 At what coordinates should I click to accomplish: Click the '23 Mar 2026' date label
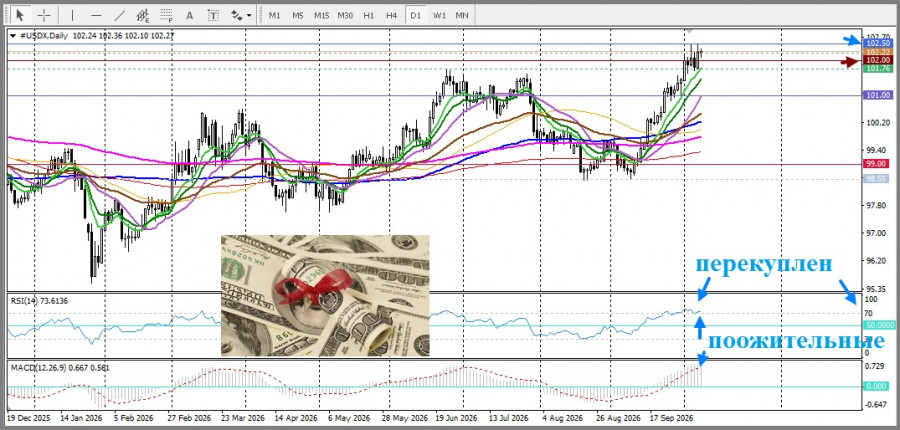tap(243, 418)
